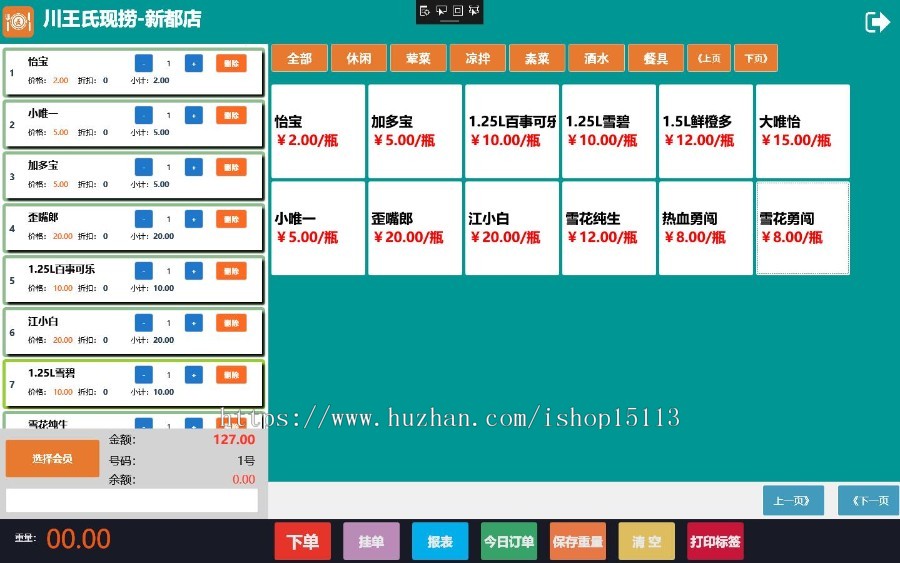The image size is (900, 563).
Task: Delete 江小白 from the order list
Action: [x=231, y=323]
